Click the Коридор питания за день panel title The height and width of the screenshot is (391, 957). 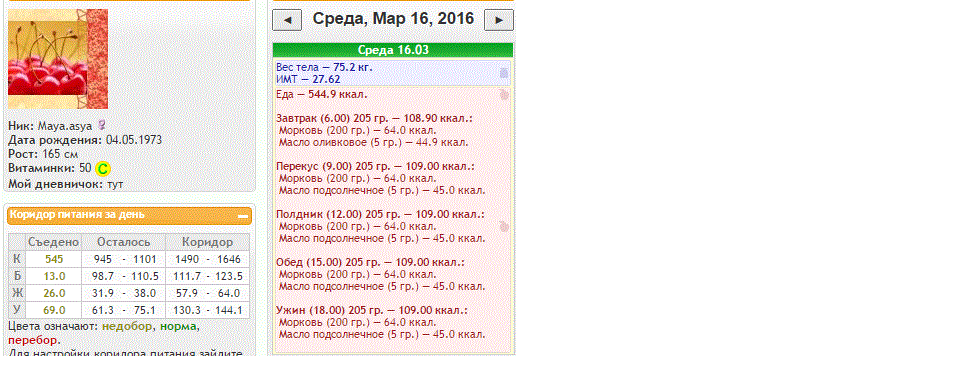coord(77,215)
